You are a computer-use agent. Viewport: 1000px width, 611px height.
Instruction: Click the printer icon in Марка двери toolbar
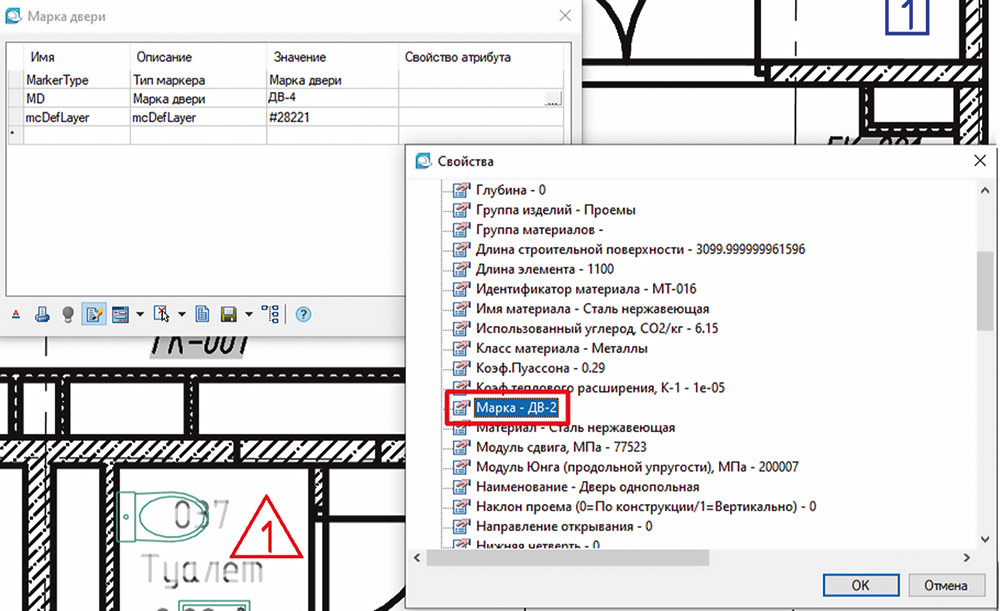point(42,314)
